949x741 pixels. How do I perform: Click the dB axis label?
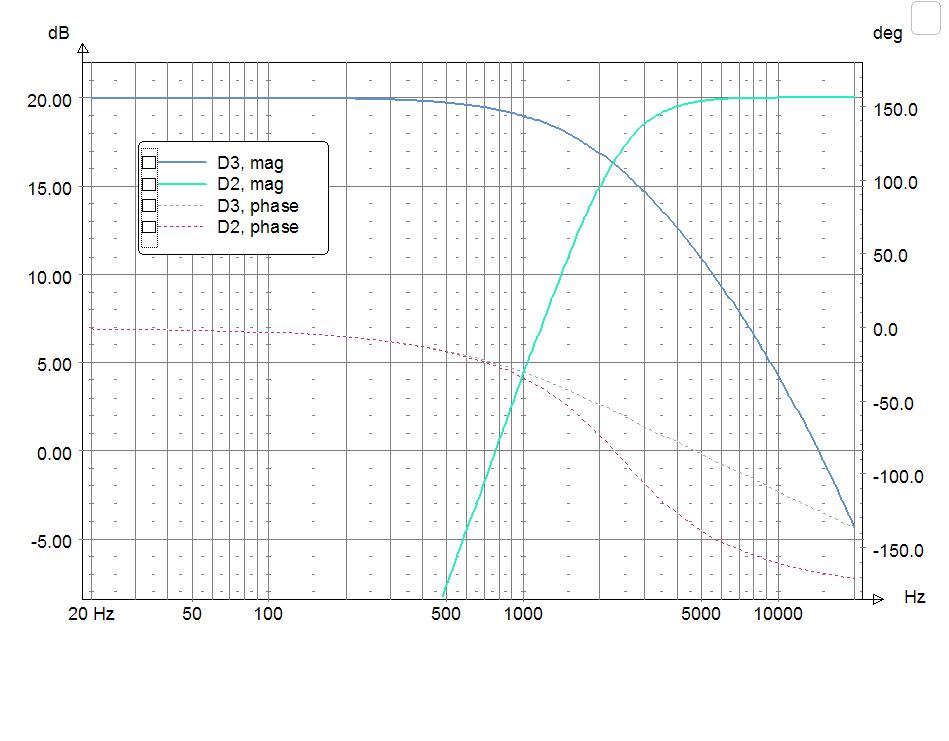pos(59,33)
